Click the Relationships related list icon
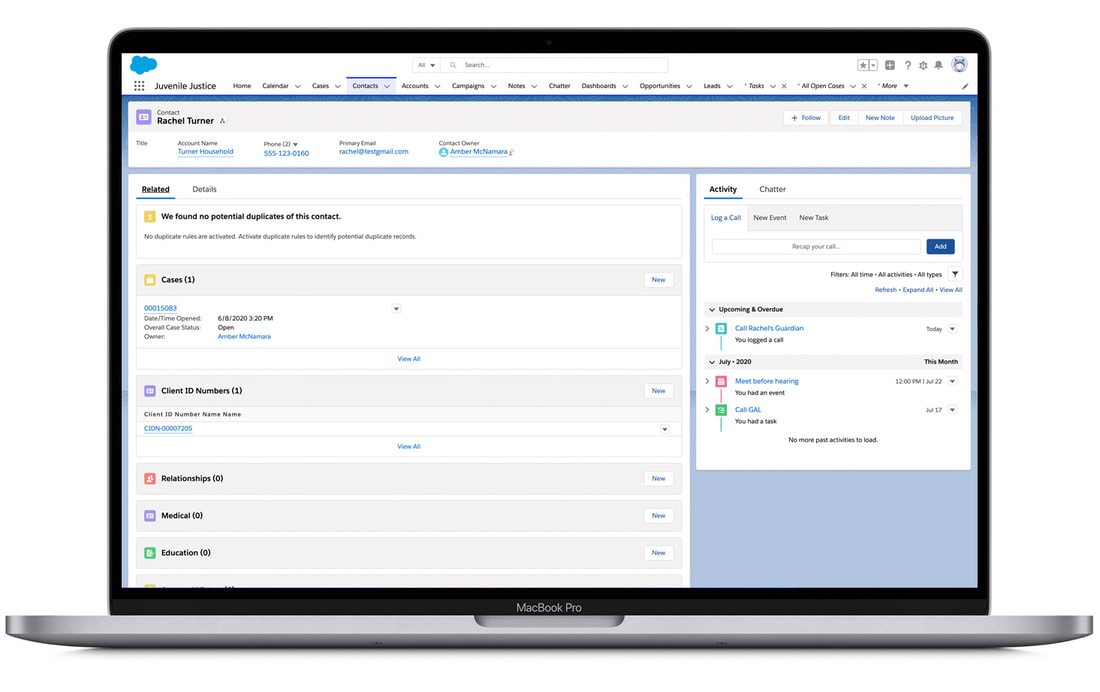Screen dimensions: 1100x692 pyautogui.click(x=149, y=479)
